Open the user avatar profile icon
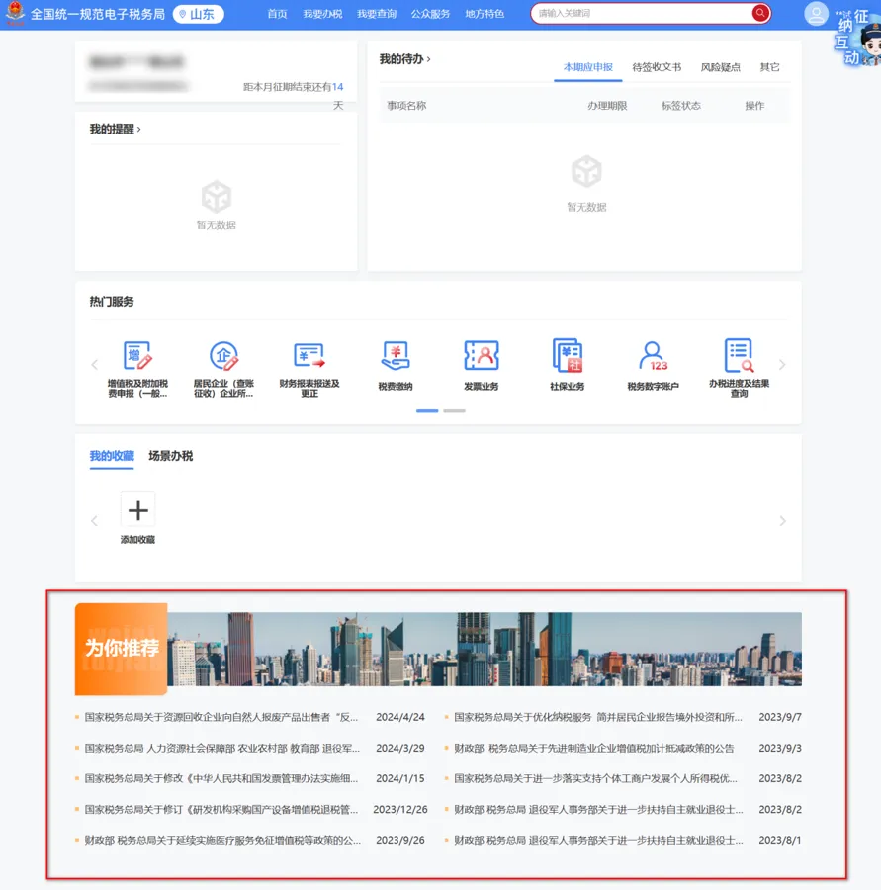 coord(816,14)
